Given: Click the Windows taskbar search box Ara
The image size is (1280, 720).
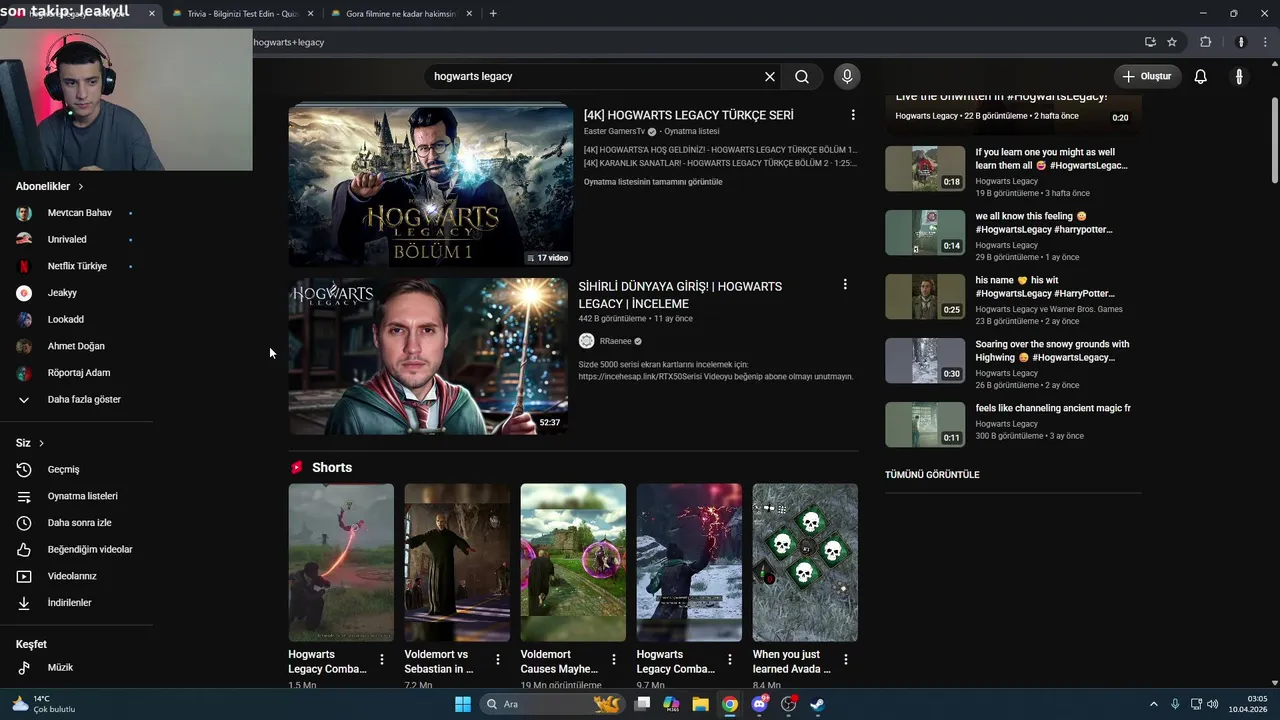Looking at the screenshot, I should coord(552,704).
